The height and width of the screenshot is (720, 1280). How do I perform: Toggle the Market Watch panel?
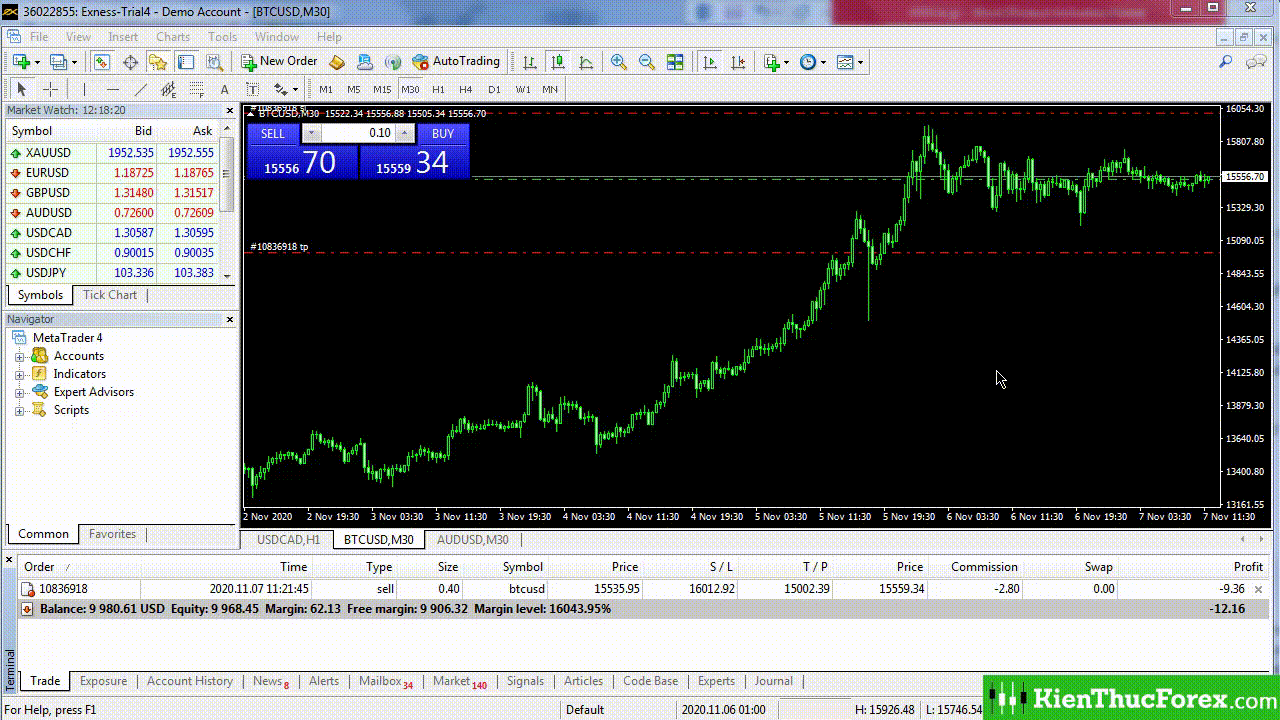102,62
